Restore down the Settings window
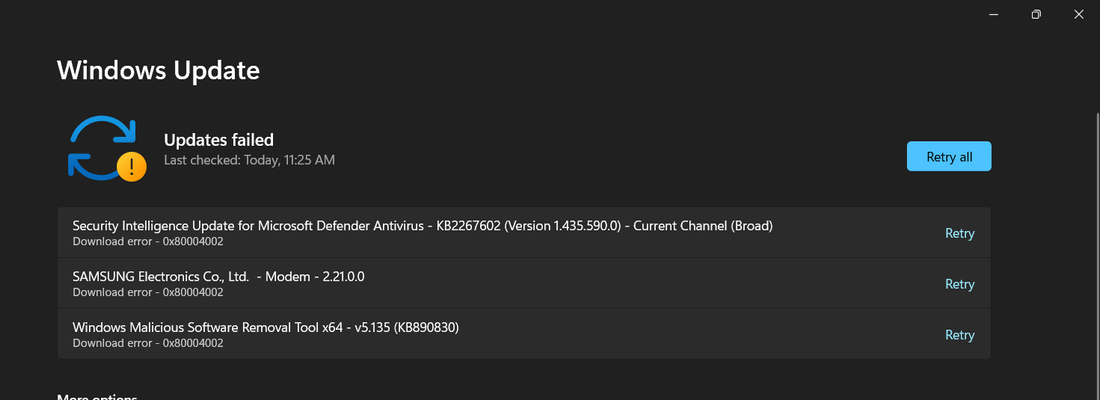Screen dimensions: 1100x400 click(1036, 15)
